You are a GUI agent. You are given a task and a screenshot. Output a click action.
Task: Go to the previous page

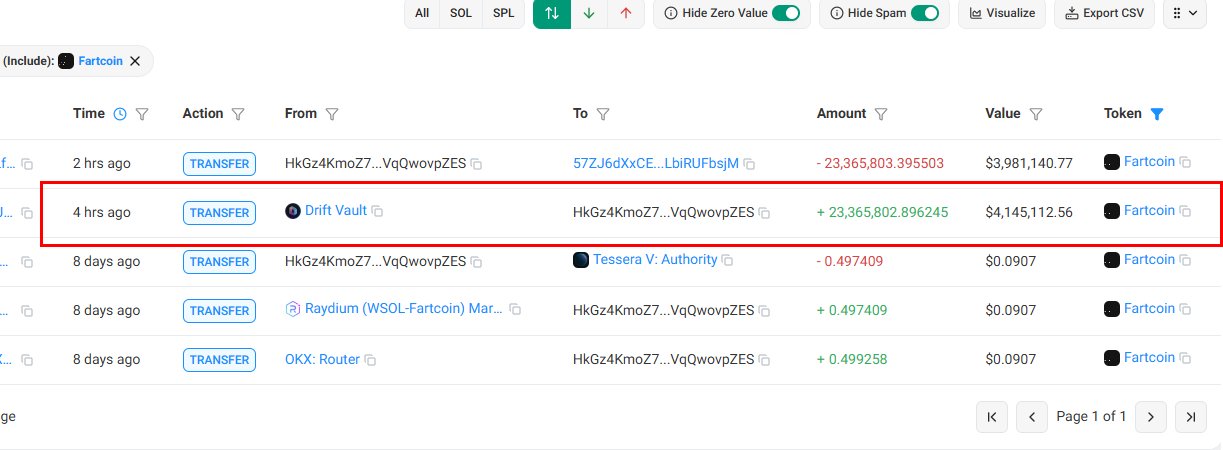point(1032,417)
